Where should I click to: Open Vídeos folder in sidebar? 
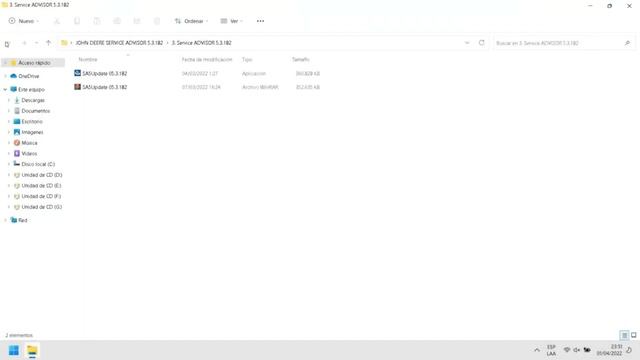[x=29, y=153]
